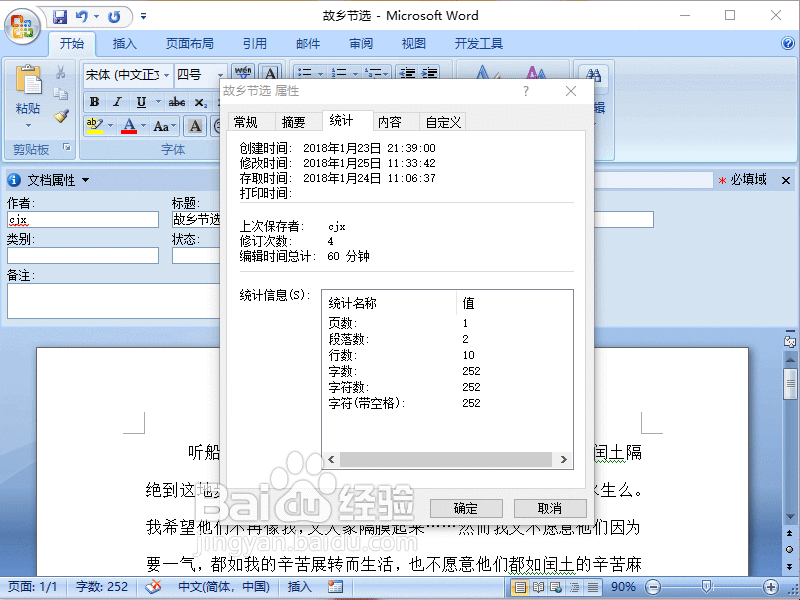Copy the selection with copy icon
This screenshot has height=600, width=800.
coord(61,94)
